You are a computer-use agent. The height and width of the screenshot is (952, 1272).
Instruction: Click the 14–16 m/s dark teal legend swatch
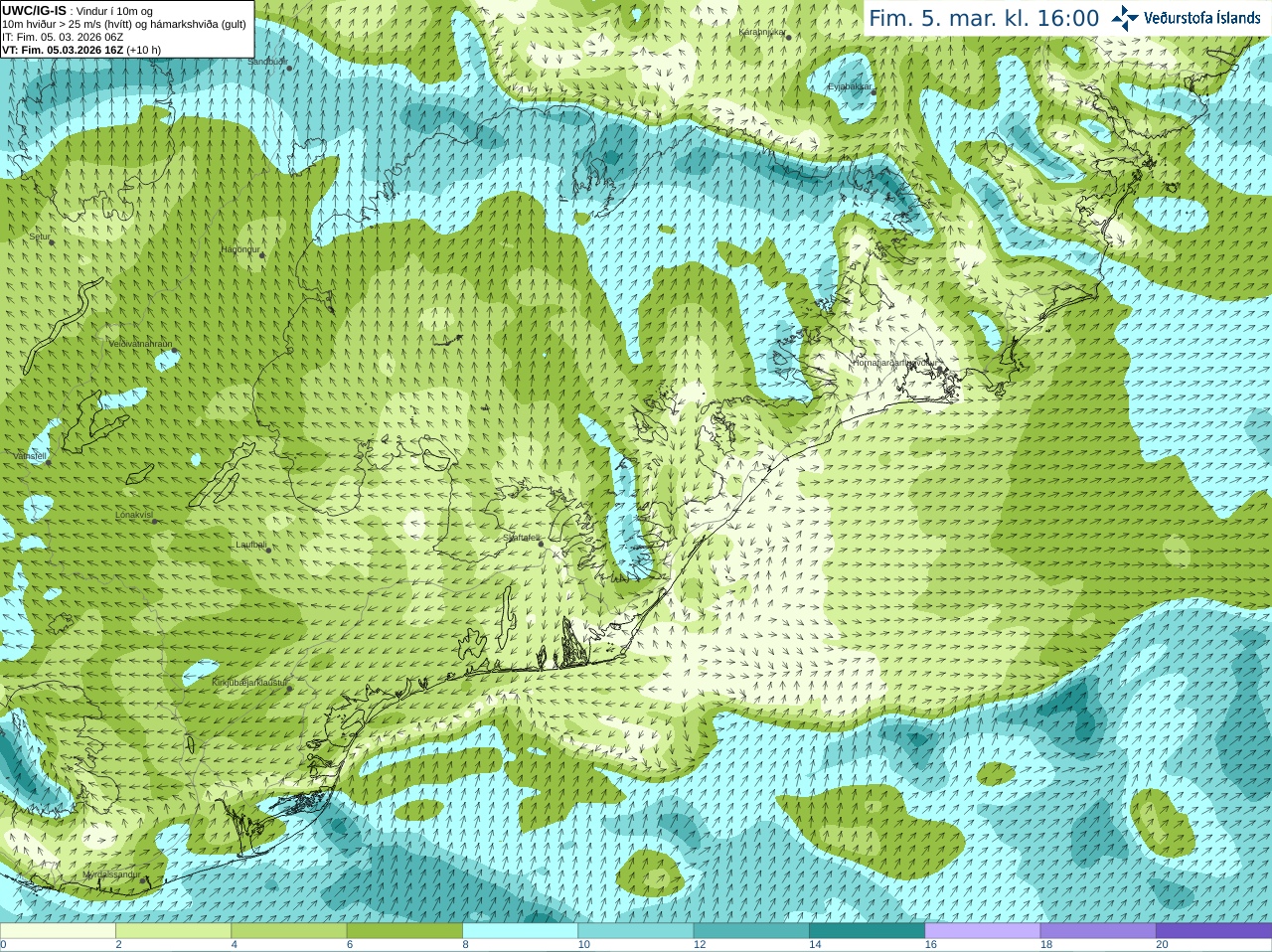click(867, 931)
